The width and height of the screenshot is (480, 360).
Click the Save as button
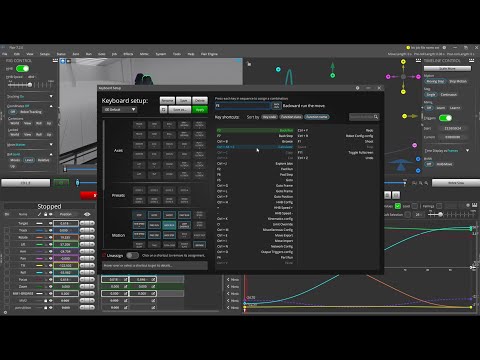(x=179, y=110)
